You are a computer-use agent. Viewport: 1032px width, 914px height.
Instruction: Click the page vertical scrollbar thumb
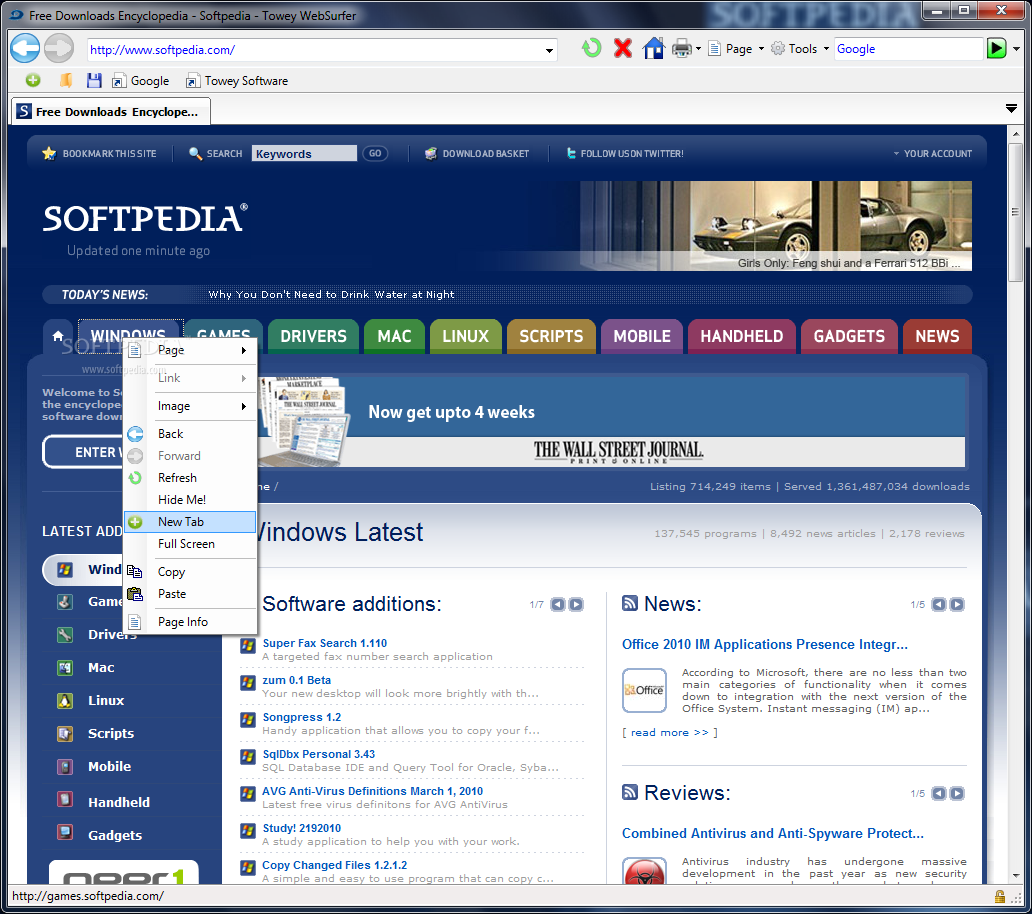coord(1015,212)
